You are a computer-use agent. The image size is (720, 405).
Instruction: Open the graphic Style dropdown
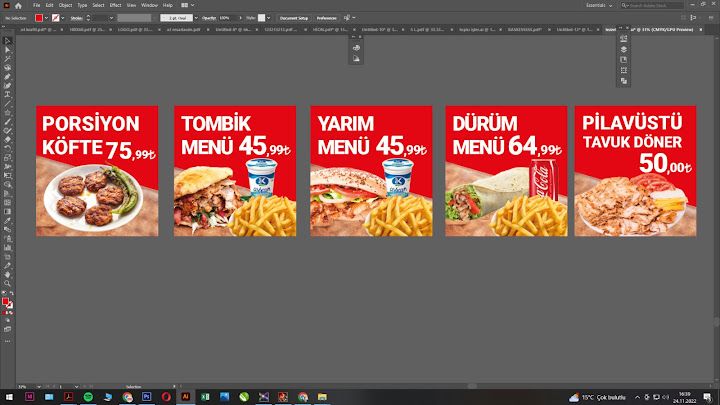(x=269, y=18)
